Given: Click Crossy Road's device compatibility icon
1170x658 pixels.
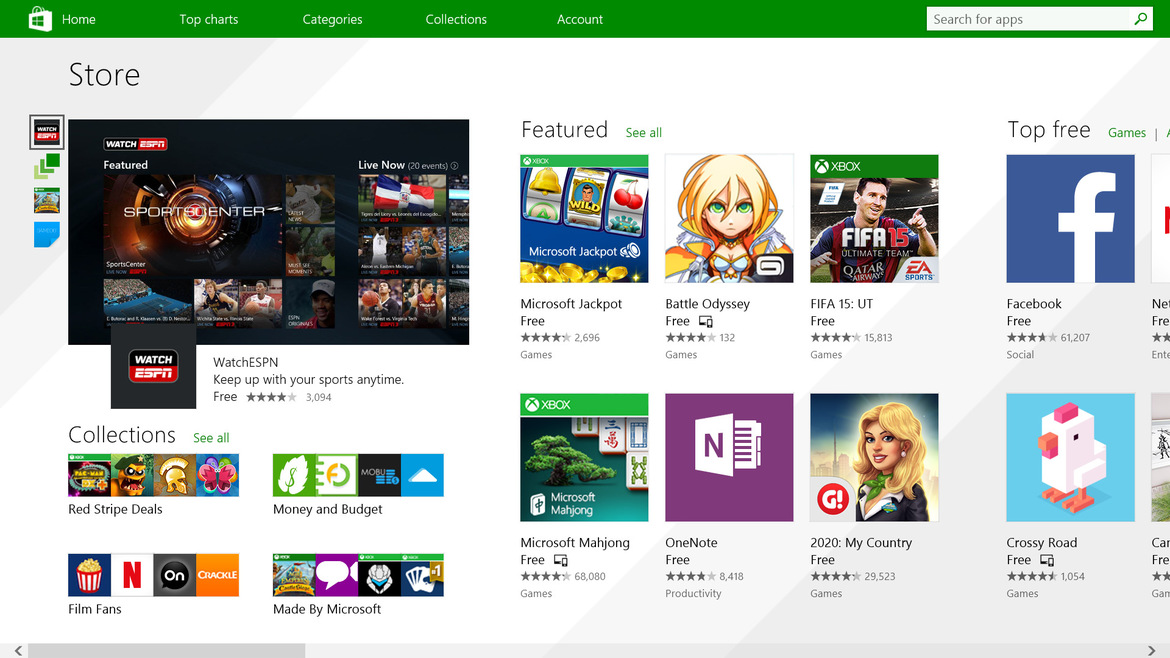Looking at the screenshot, I should pyautogui.click(x=1047, y=560).
